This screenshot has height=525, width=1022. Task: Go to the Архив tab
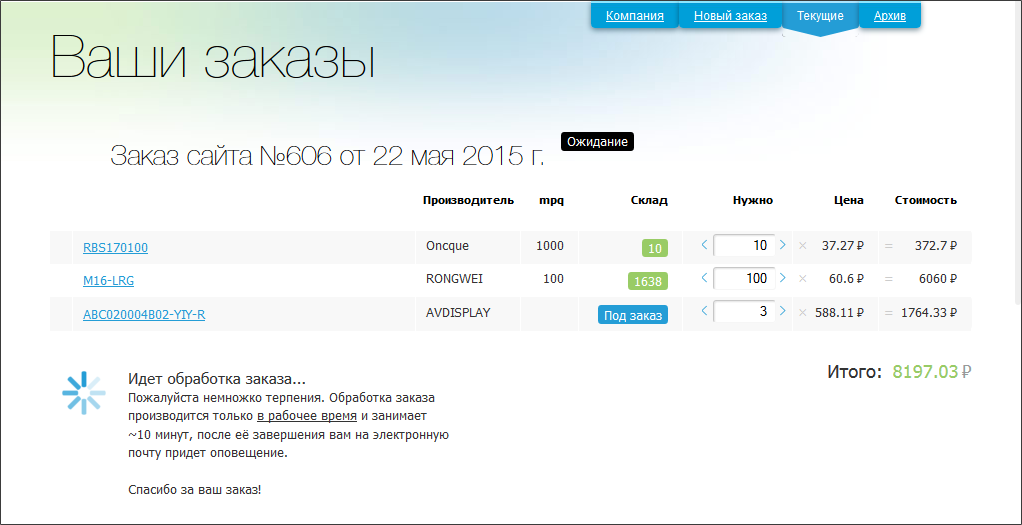890,16
